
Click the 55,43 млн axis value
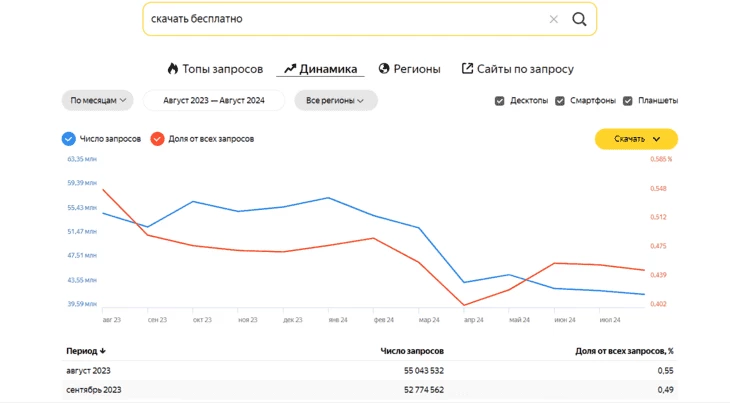(x=82, y=208)
